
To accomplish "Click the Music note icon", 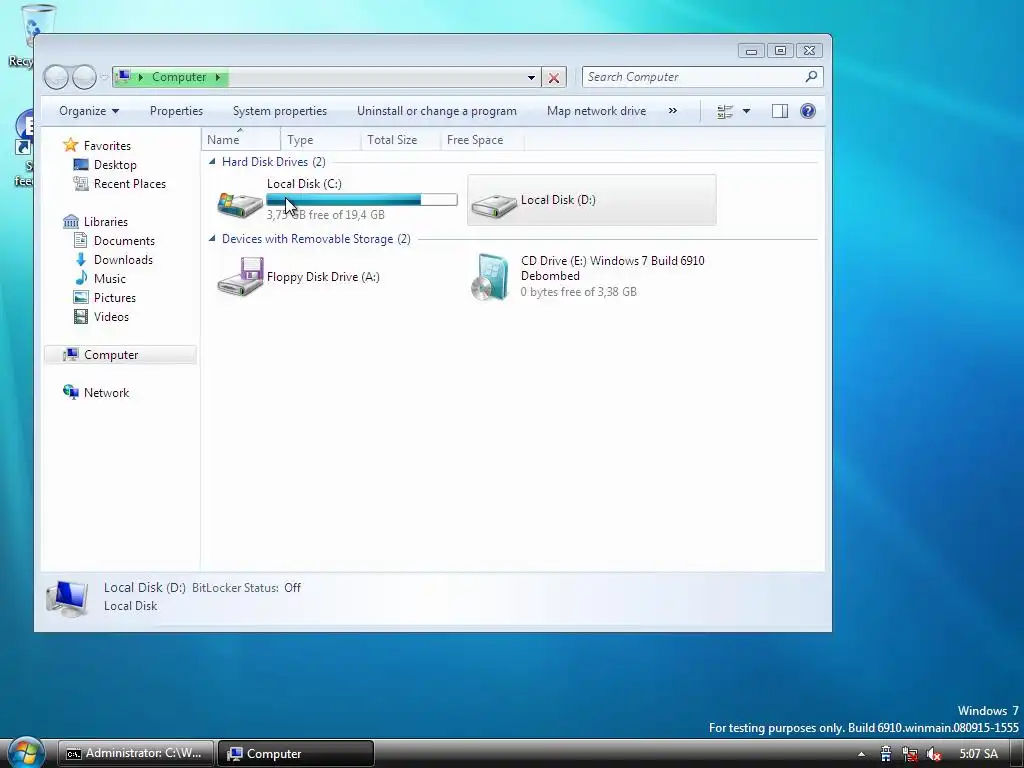I will pyautogui.click(x=81, y=278).
